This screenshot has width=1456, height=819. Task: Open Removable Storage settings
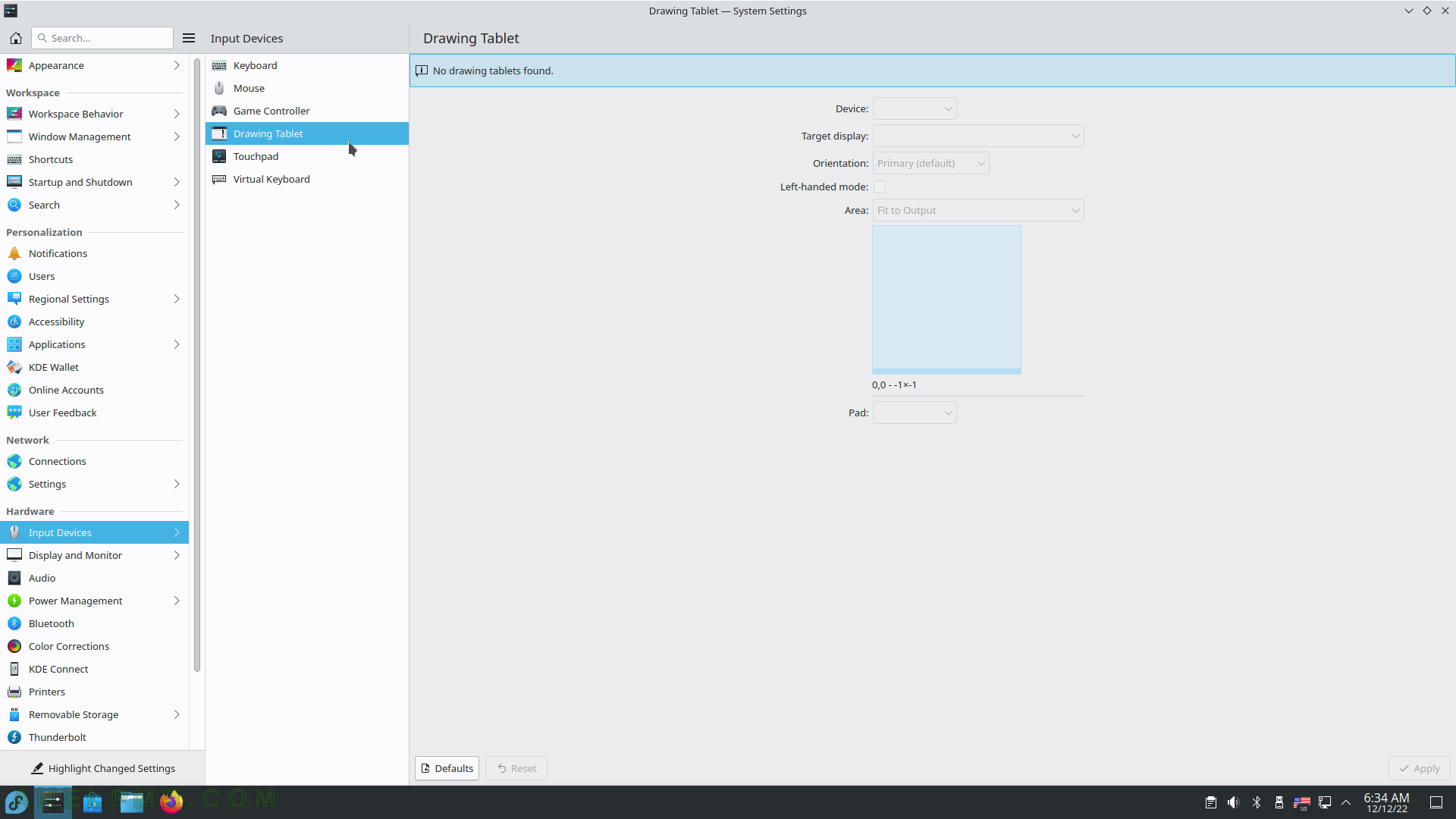click(x=94, y=714)
